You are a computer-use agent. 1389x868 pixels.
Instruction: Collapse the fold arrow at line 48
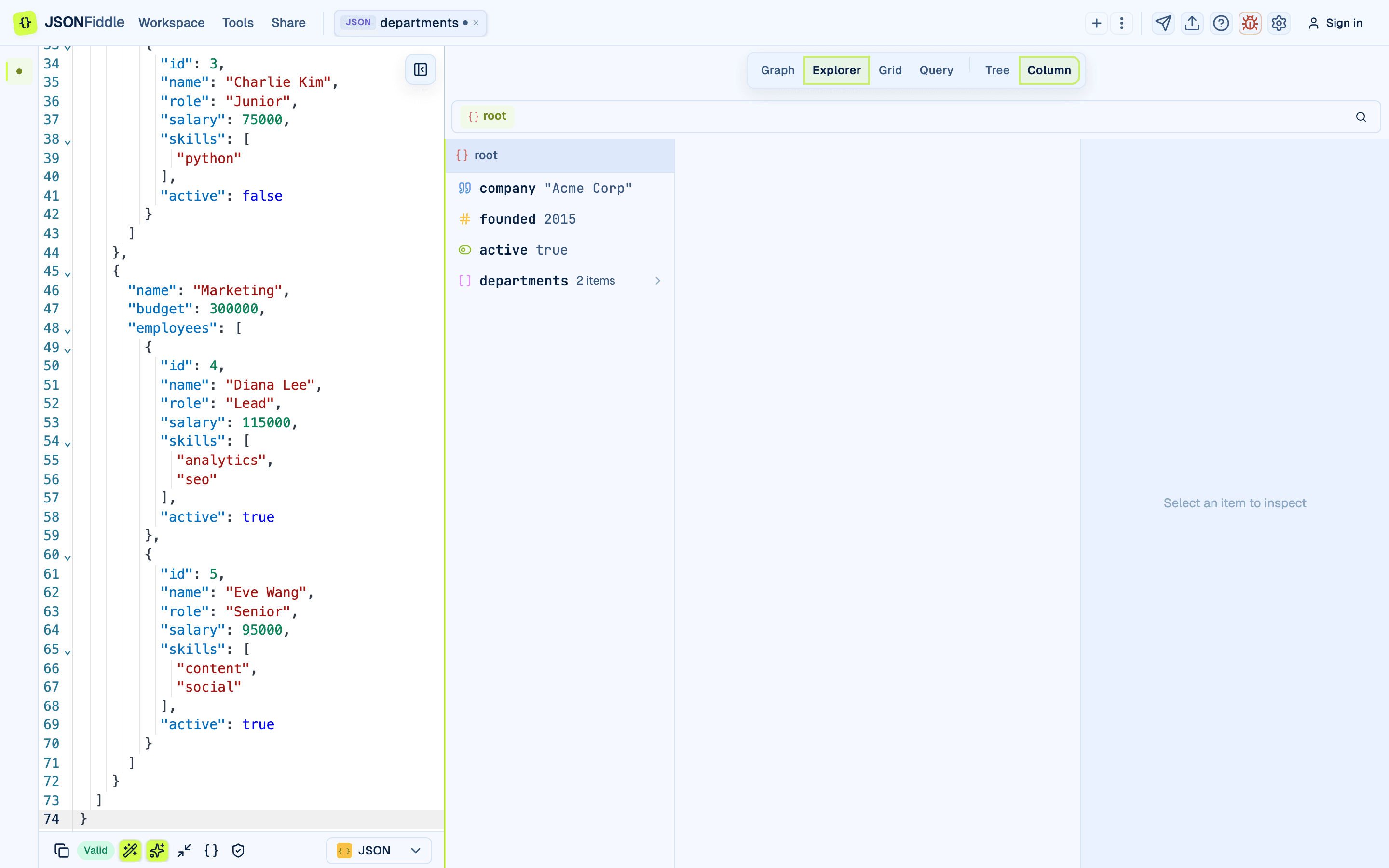[68, 331]
